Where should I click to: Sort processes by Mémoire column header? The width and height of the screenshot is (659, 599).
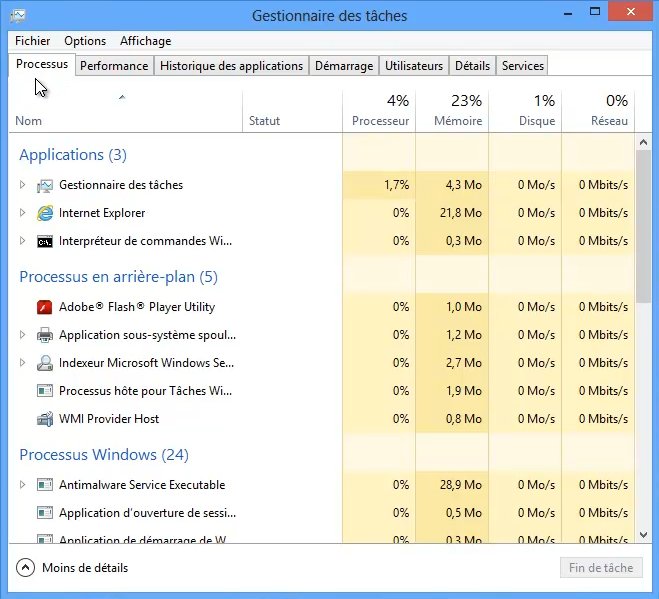452,111
